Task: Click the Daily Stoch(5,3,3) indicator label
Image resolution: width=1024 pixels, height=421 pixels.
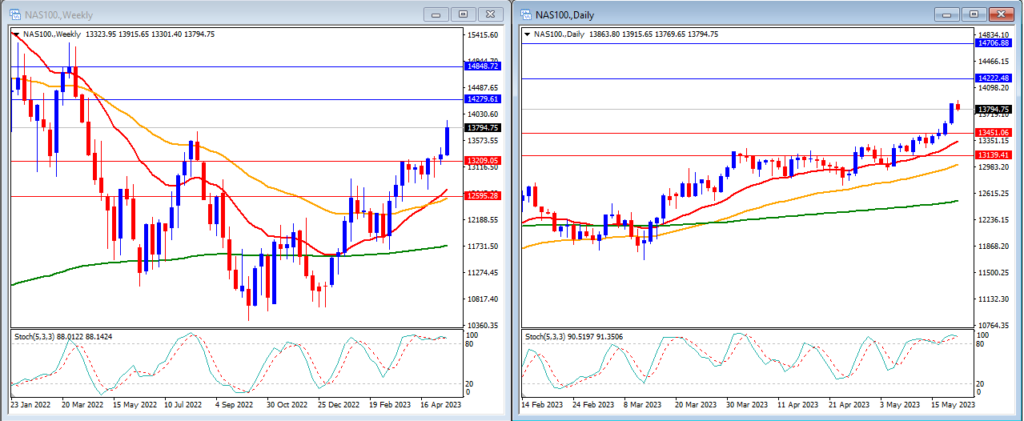Action: (575, 336)
